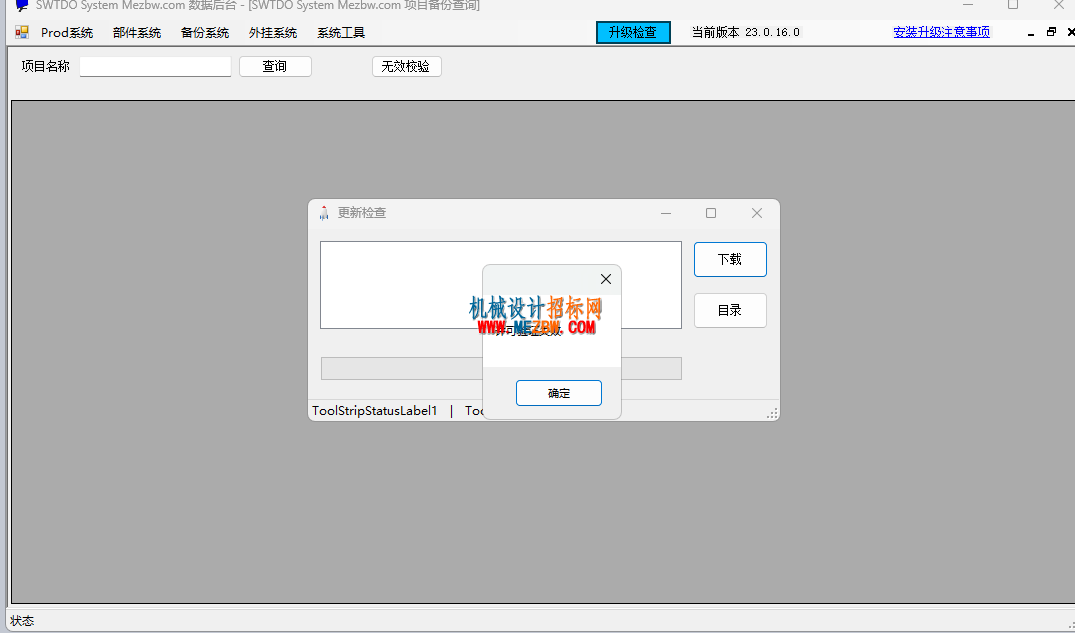Close the 更新检查 window
1075x633 pixels.
click(756, 213)
